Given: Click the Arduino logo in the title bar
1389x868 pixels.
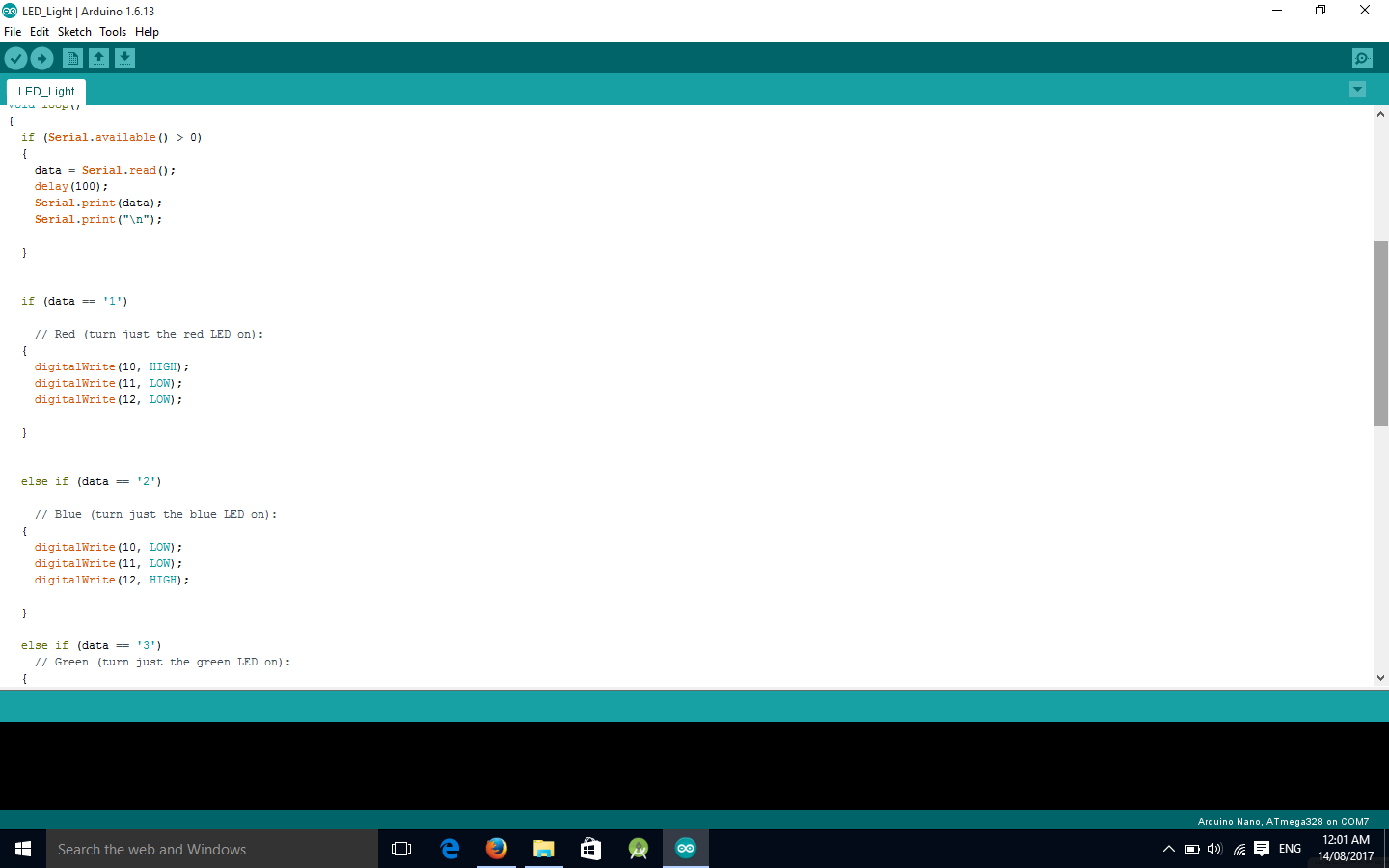Looking at the screenshot, I should [10, 11].
